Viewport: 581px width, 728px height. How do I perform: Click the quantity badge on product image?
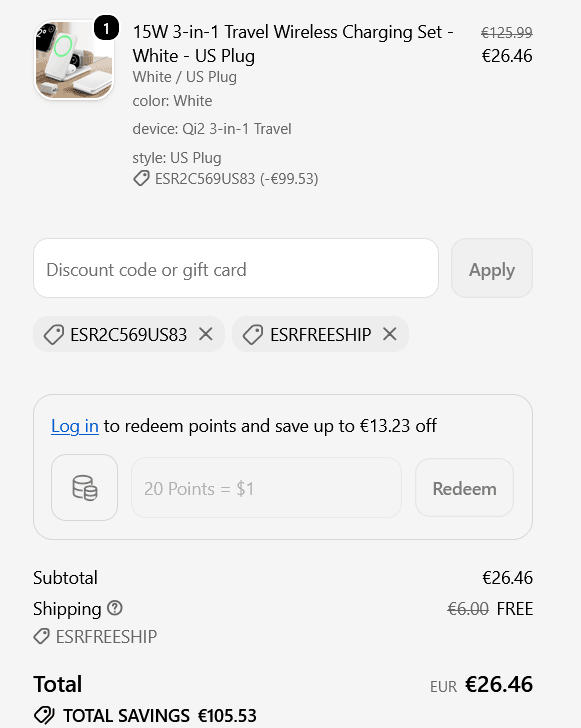pyautogui.click(x=106, y=29)
